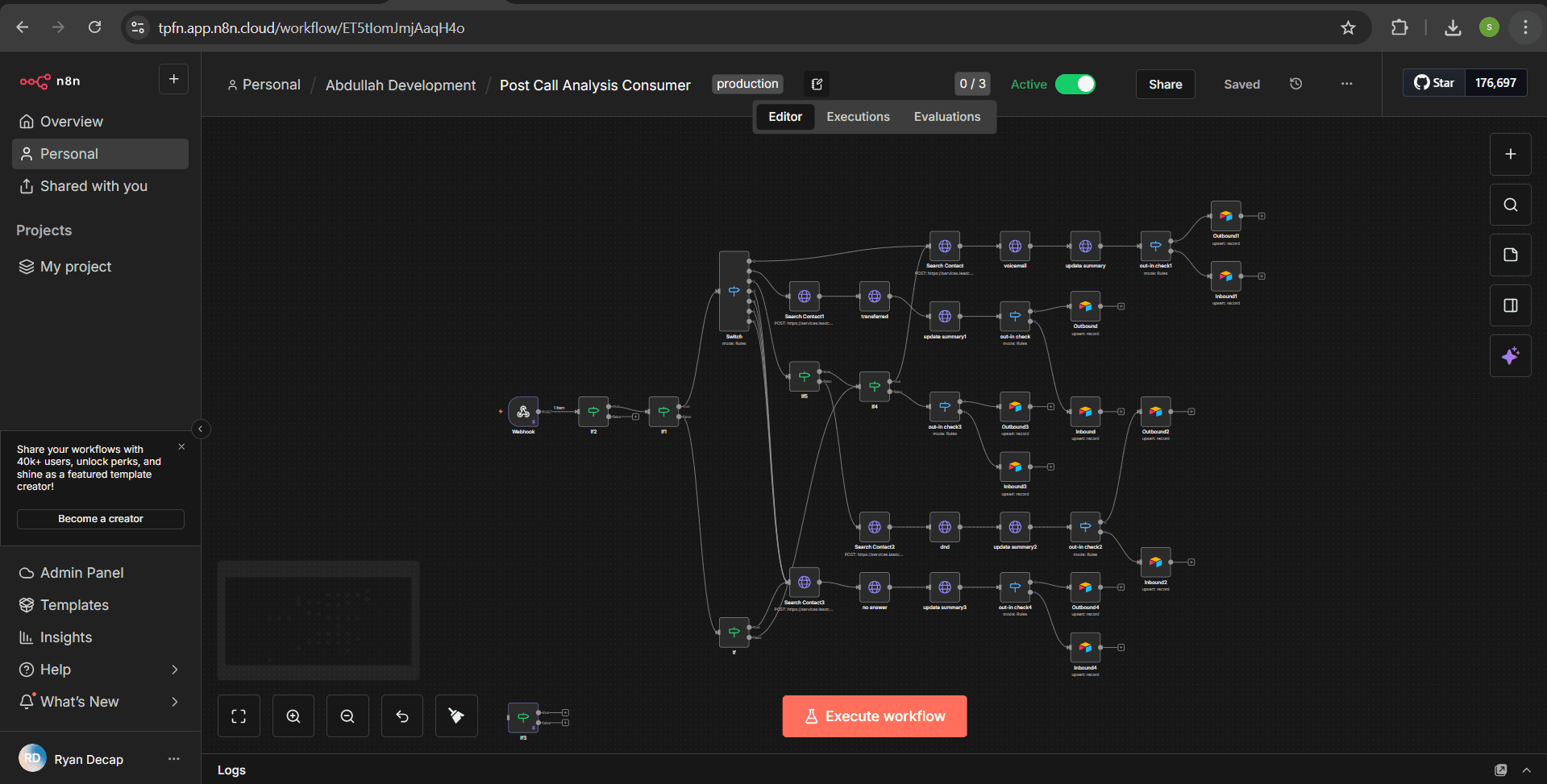
Task: Click the Execute workflow button
Action: coord(874,716)
